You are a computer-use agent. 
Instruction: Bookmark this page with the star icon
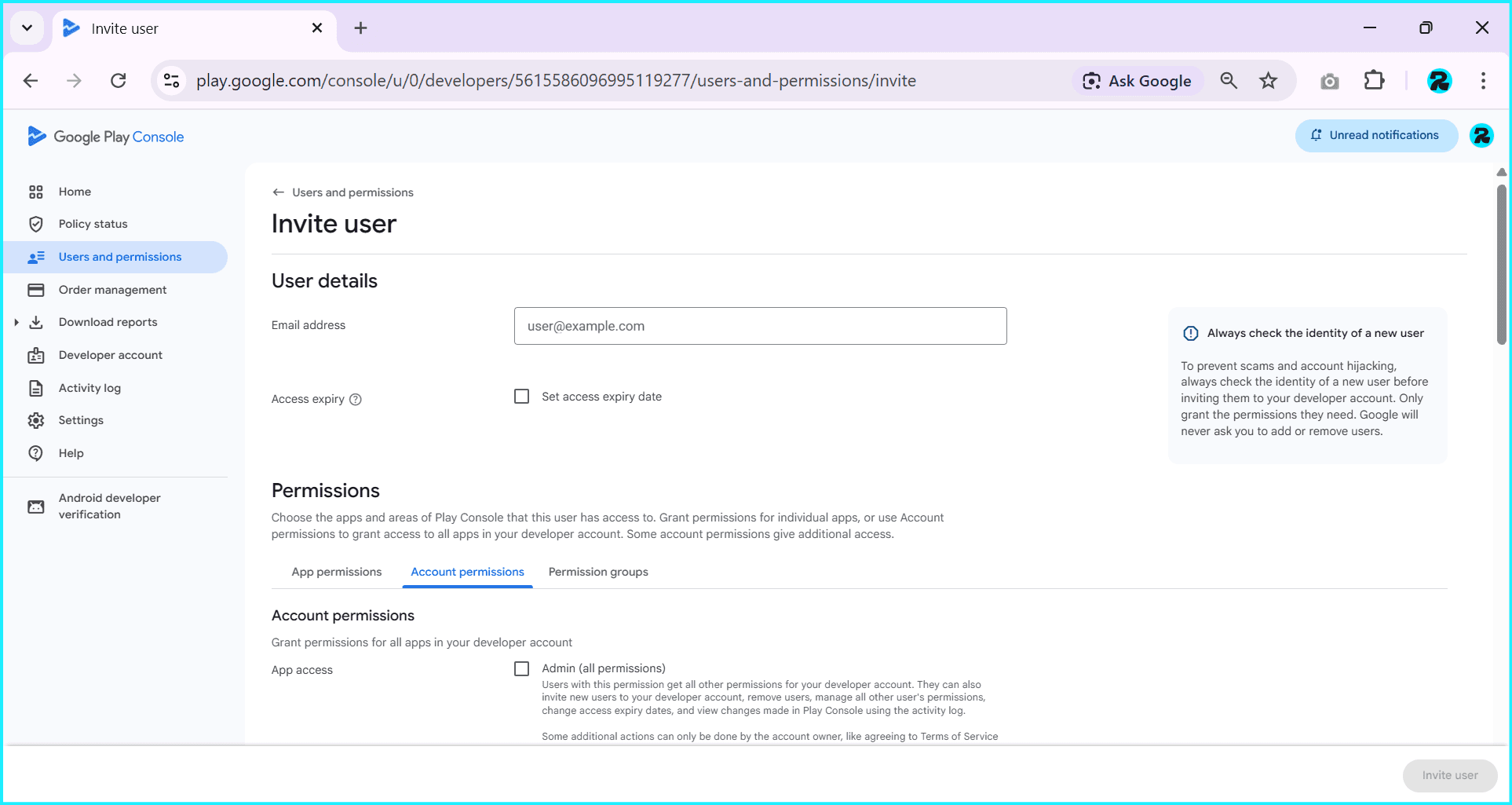coord(1269,80)
